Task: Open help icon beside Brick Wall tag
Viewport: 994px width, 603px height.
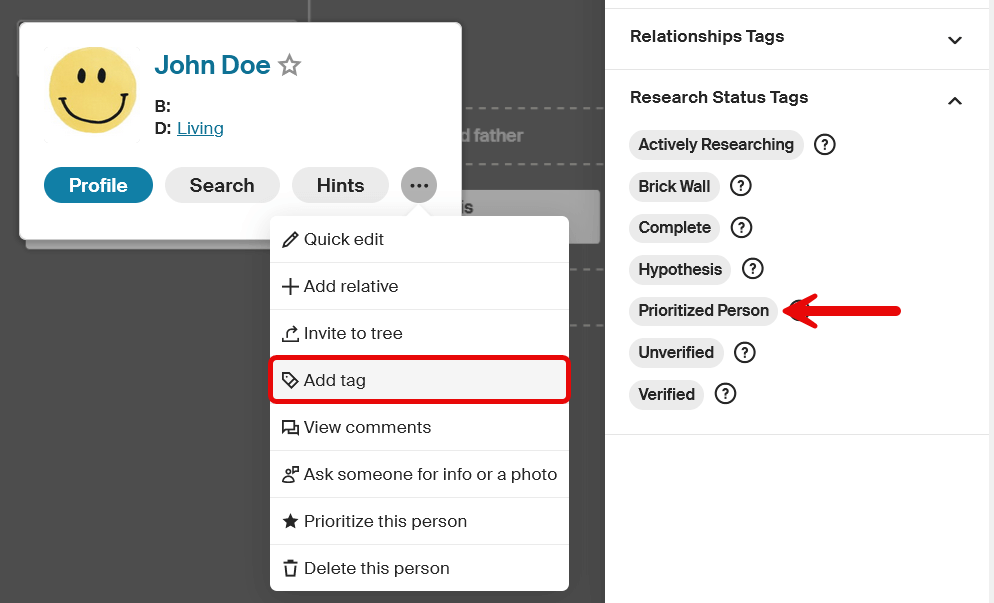Action: 740,186
